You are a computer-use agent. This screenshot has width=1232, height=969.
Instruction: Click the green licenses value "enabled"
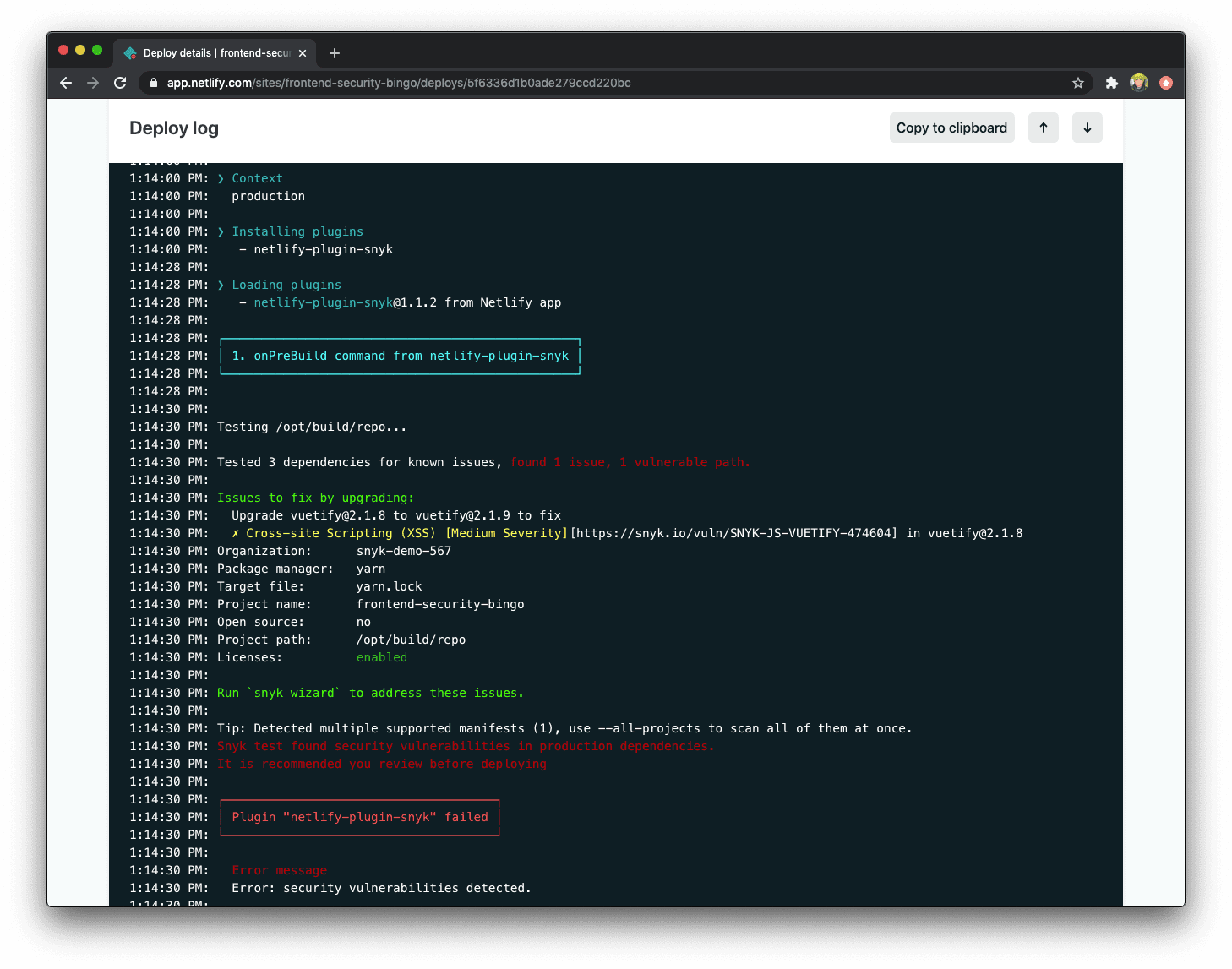[x=382, y=657]
